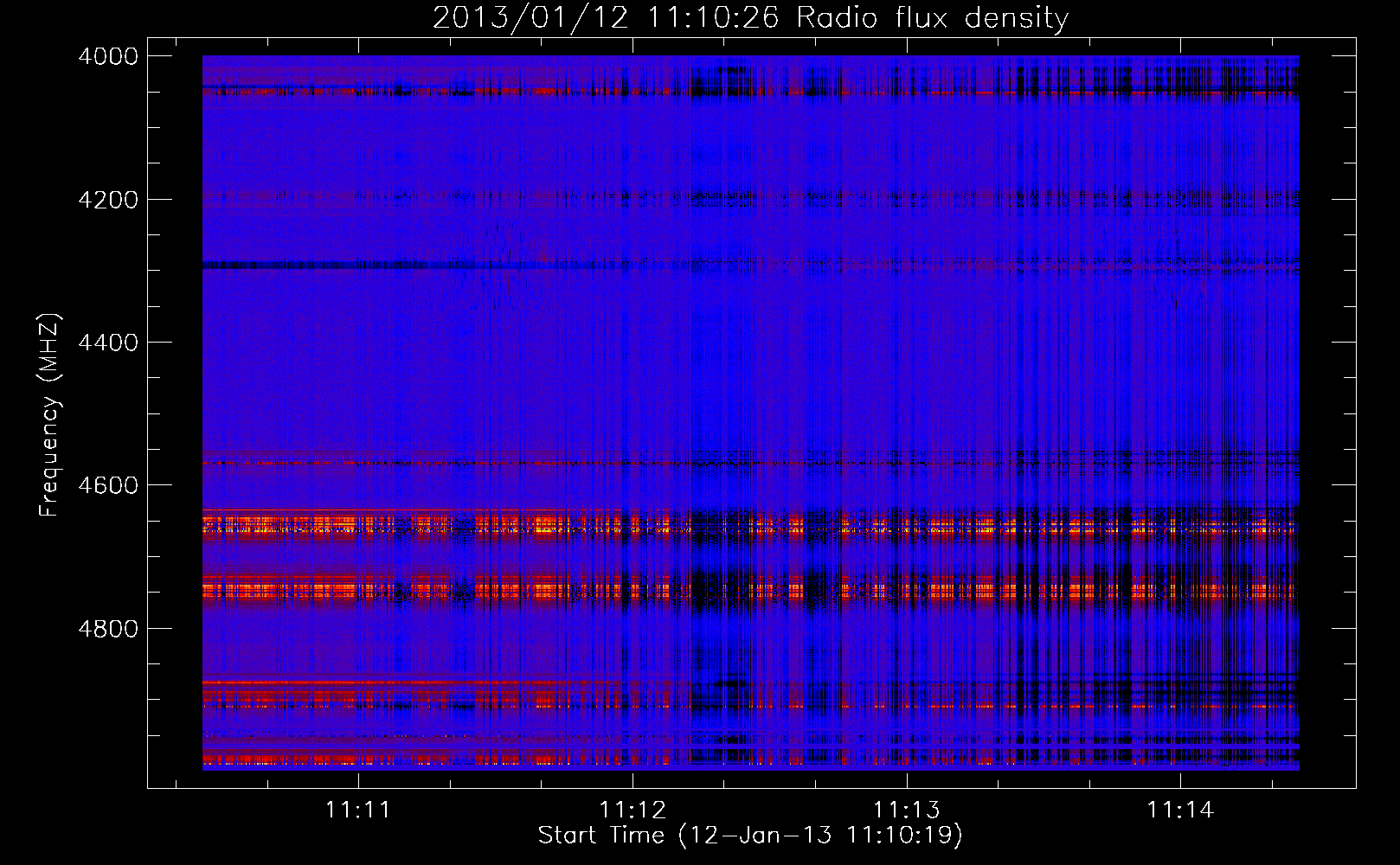Click the plot title '2013/01/12 11:10:26 Radio flux density'
Image resolution: width=1400 pixels, height=865 pixels.
750,17
